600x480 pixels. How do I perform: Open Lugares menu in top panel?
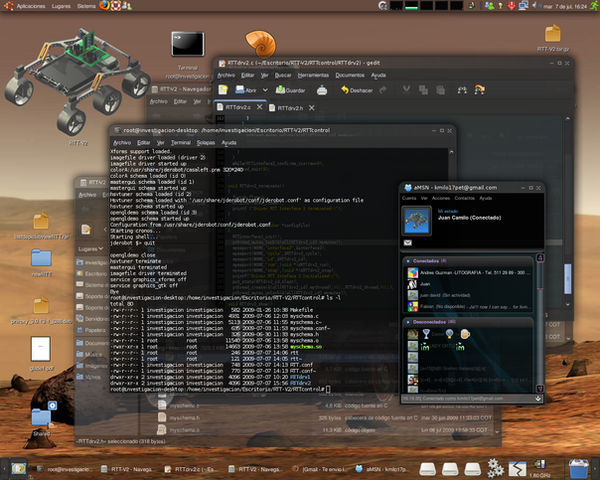click(x=61, y=6)
